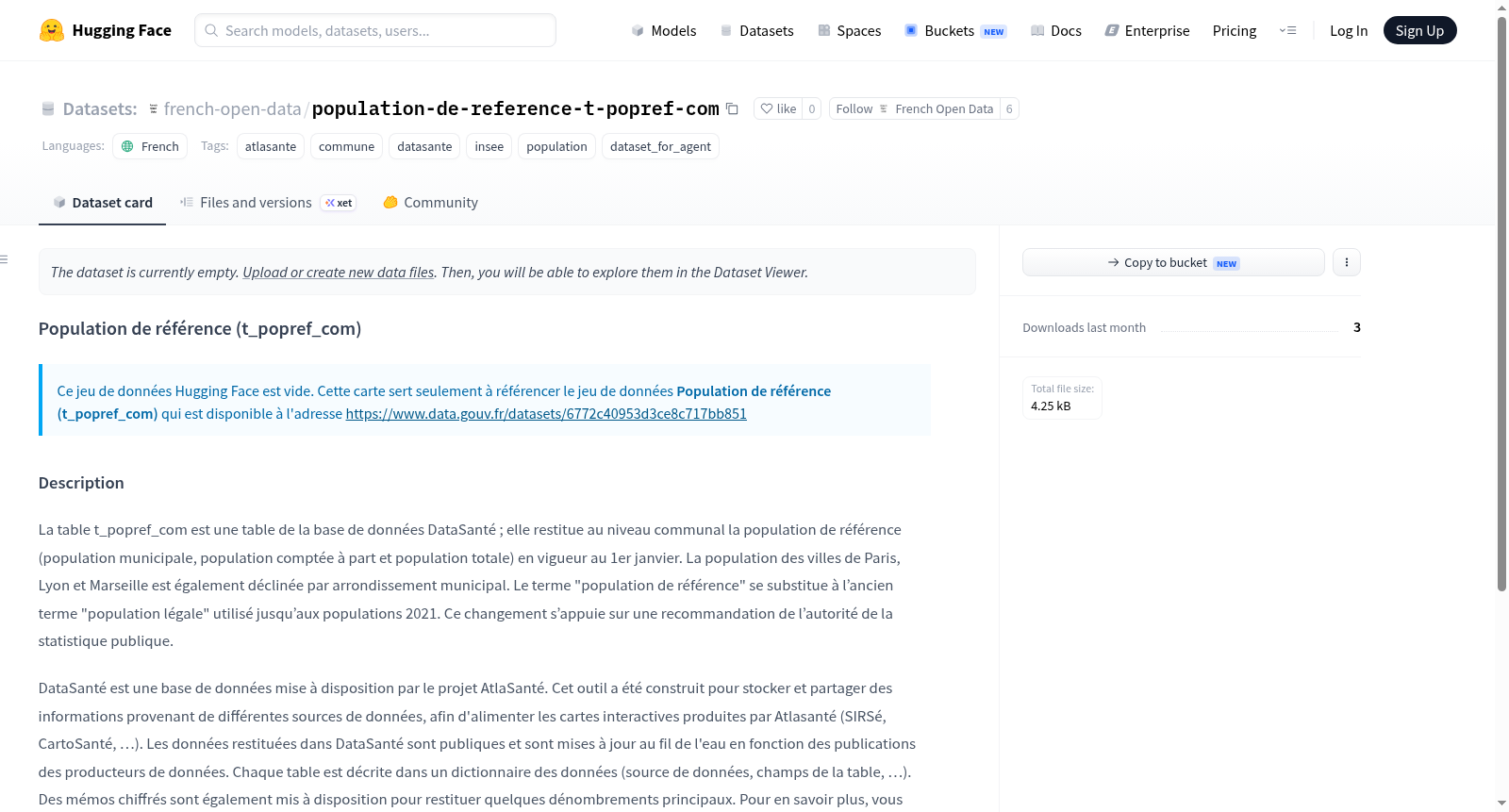The width and height of the screenshot is (1509, 812).
Task: Click Upload or create new data files
Action: [339, 273]
